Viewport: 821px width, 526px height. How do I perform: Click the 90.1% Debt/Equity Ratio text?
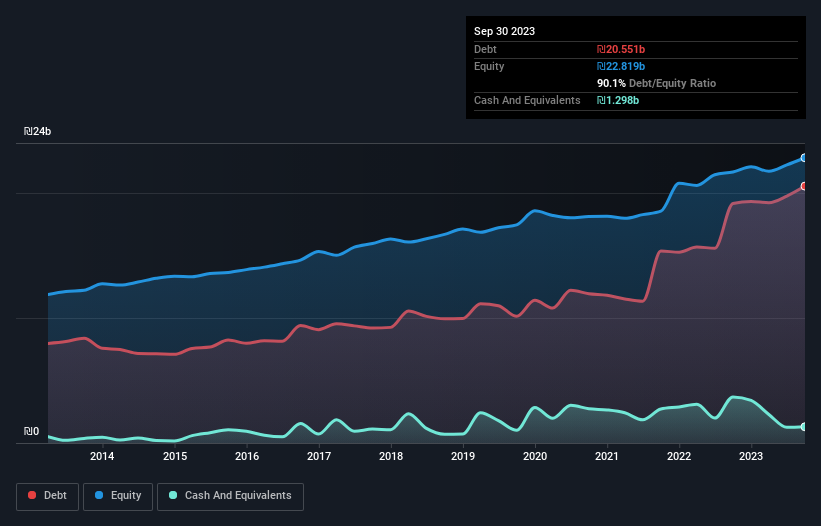[656, 83]
